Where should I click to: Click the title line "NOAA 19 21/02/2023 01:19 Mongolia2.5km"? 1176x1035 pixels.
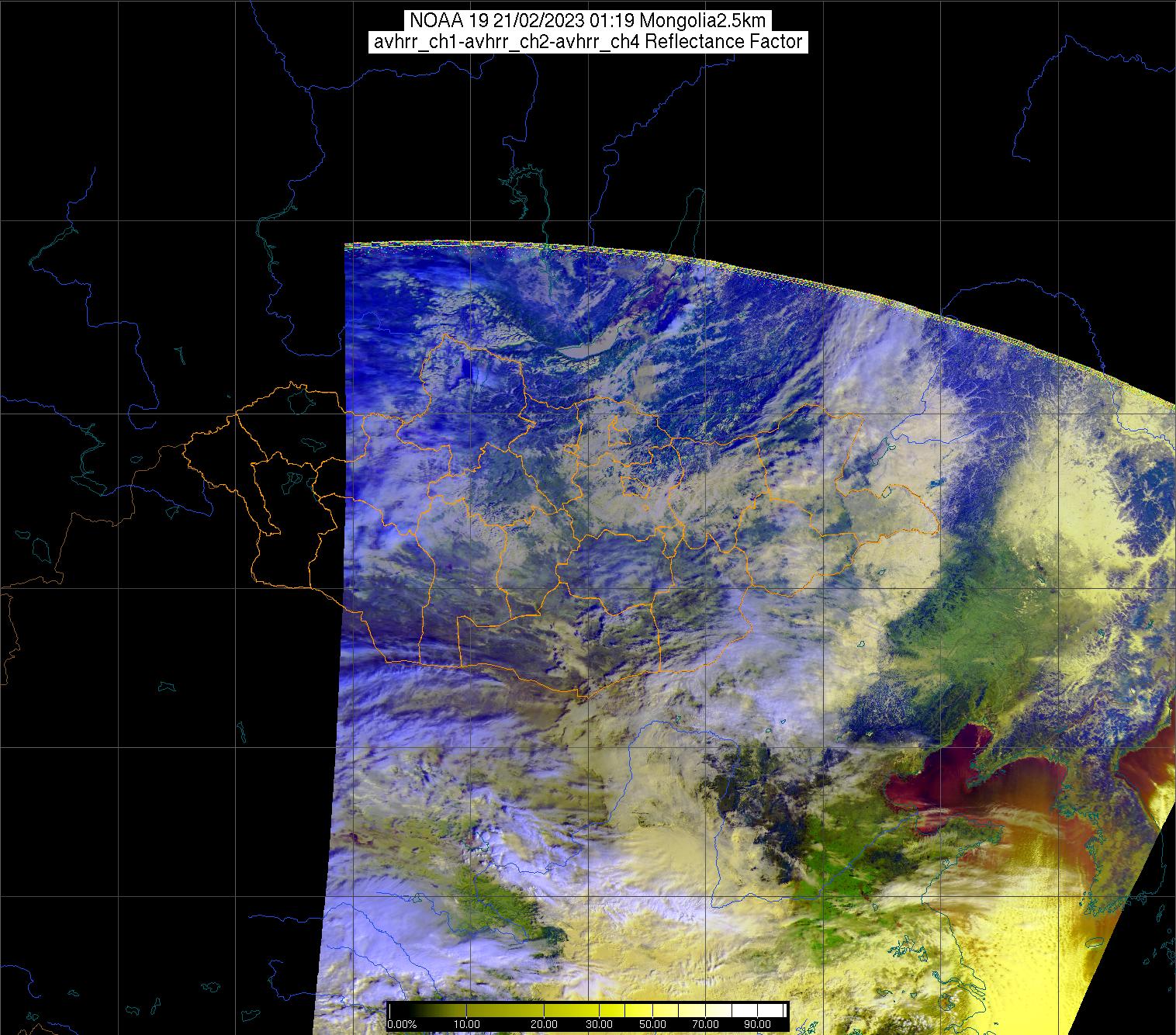[588, 20]
